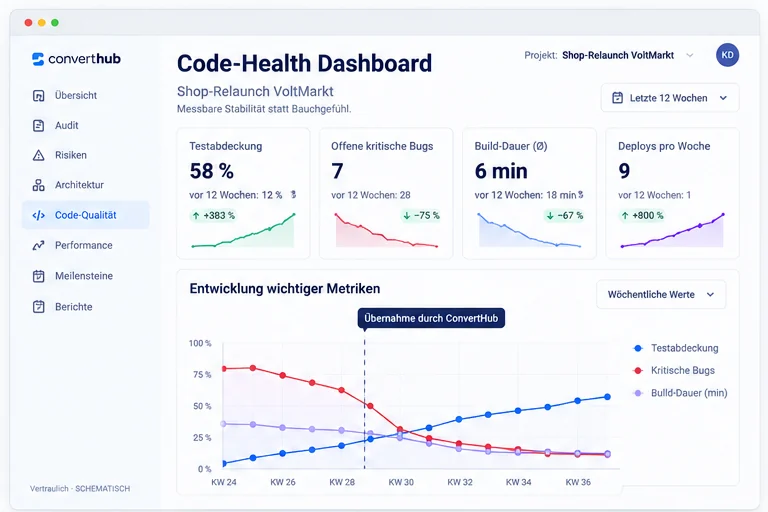Click the up arrow in the +383 % badge
The width and height of the screenshot is (768, 512).
tap(196, 216)
